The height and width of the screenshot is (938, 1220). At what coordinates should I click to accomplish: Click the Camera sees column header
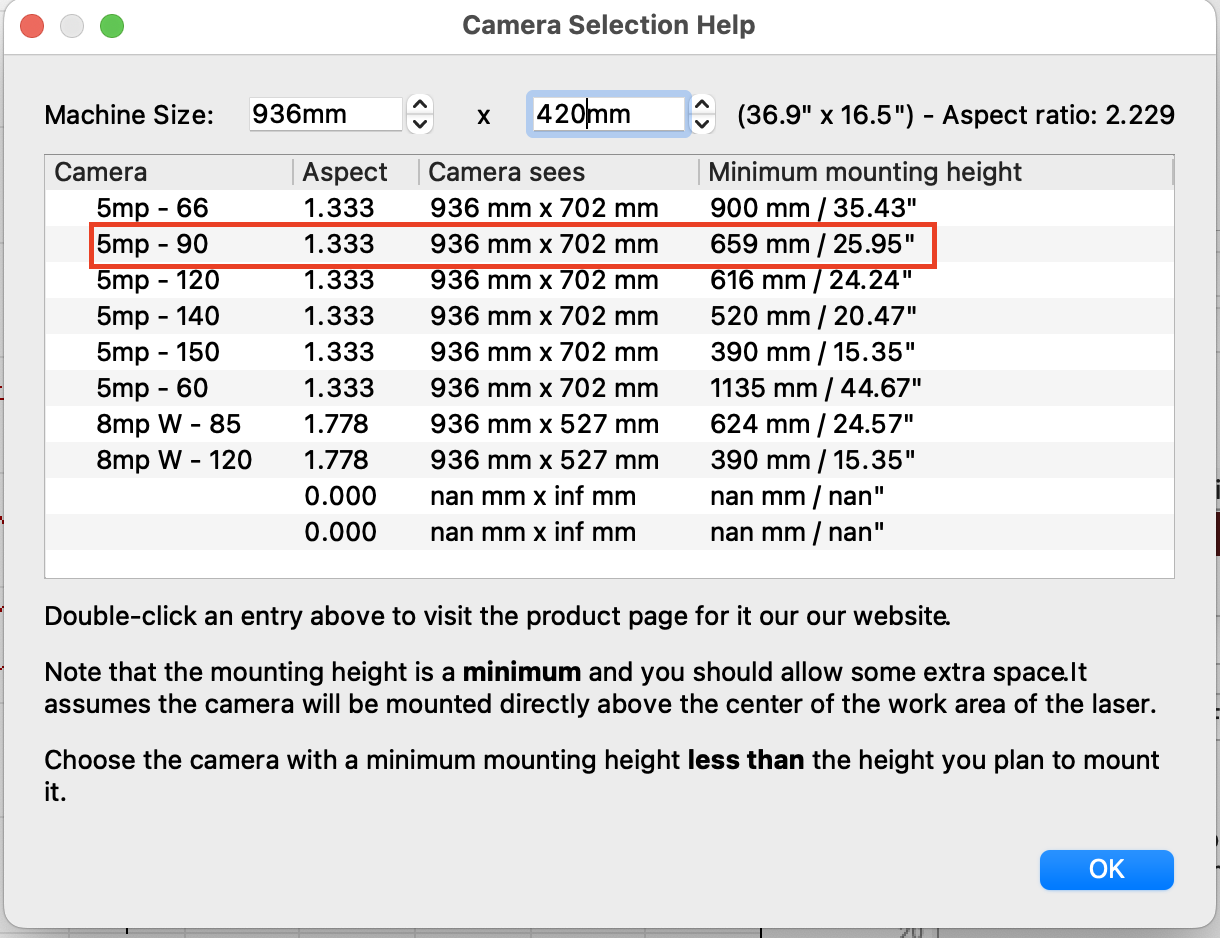pyautogui.click(x=559, y=172)
